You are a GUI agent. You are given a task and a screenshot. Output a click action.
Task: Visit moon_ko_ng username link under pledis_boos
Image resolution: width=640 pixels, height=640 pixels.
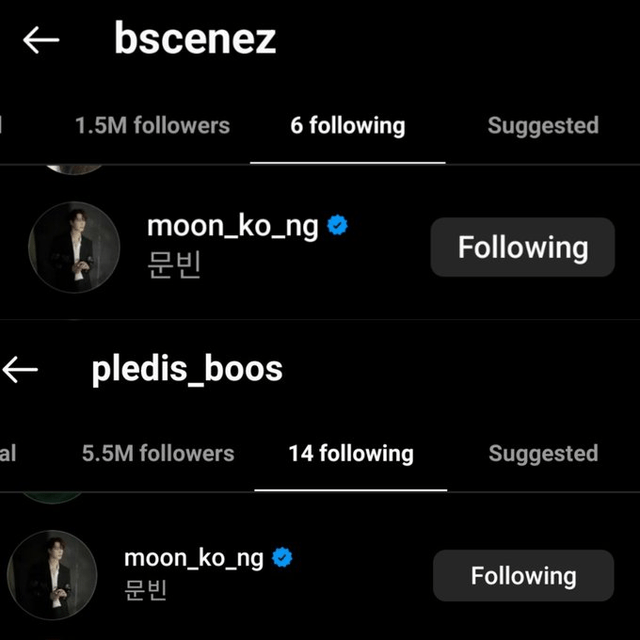click(194, 557)
